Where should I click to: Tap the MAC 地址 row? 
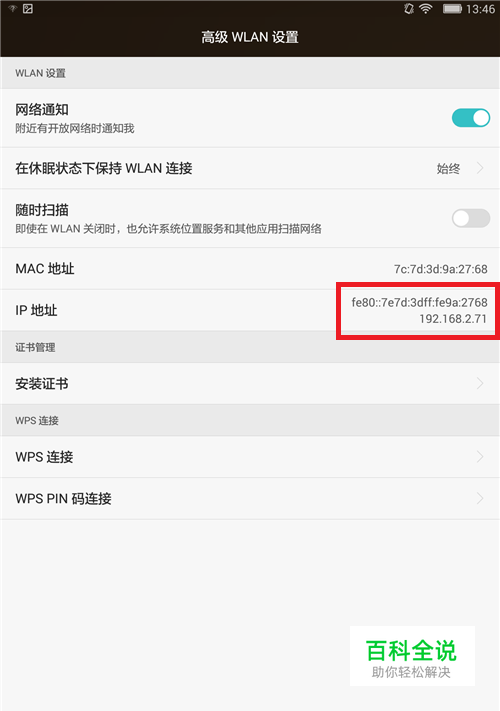[x=250, y=268]
